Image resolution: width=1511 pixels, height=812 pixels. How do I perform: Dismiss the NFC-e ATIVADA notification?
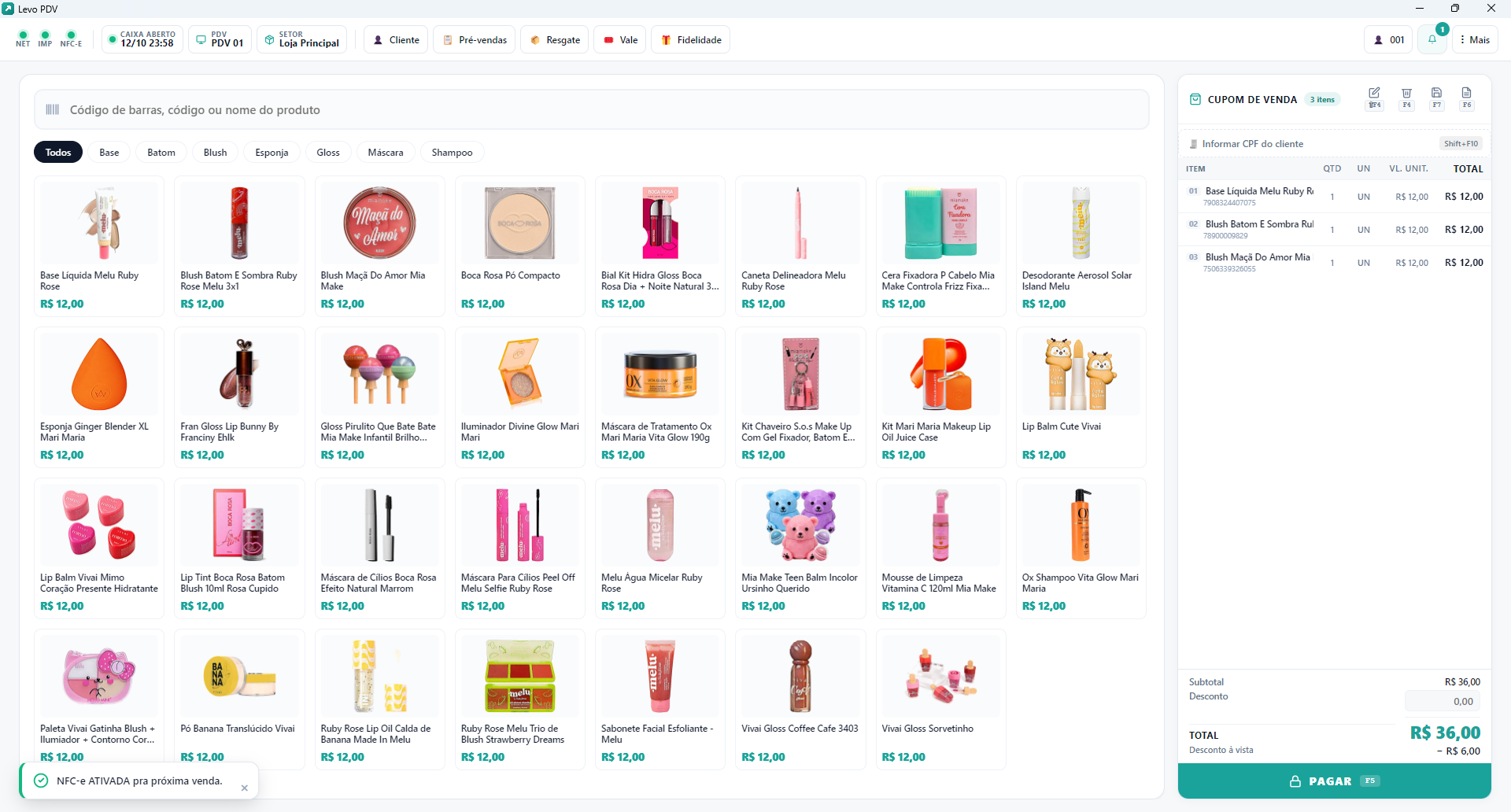pyautogui.click(x=244, y=788)
